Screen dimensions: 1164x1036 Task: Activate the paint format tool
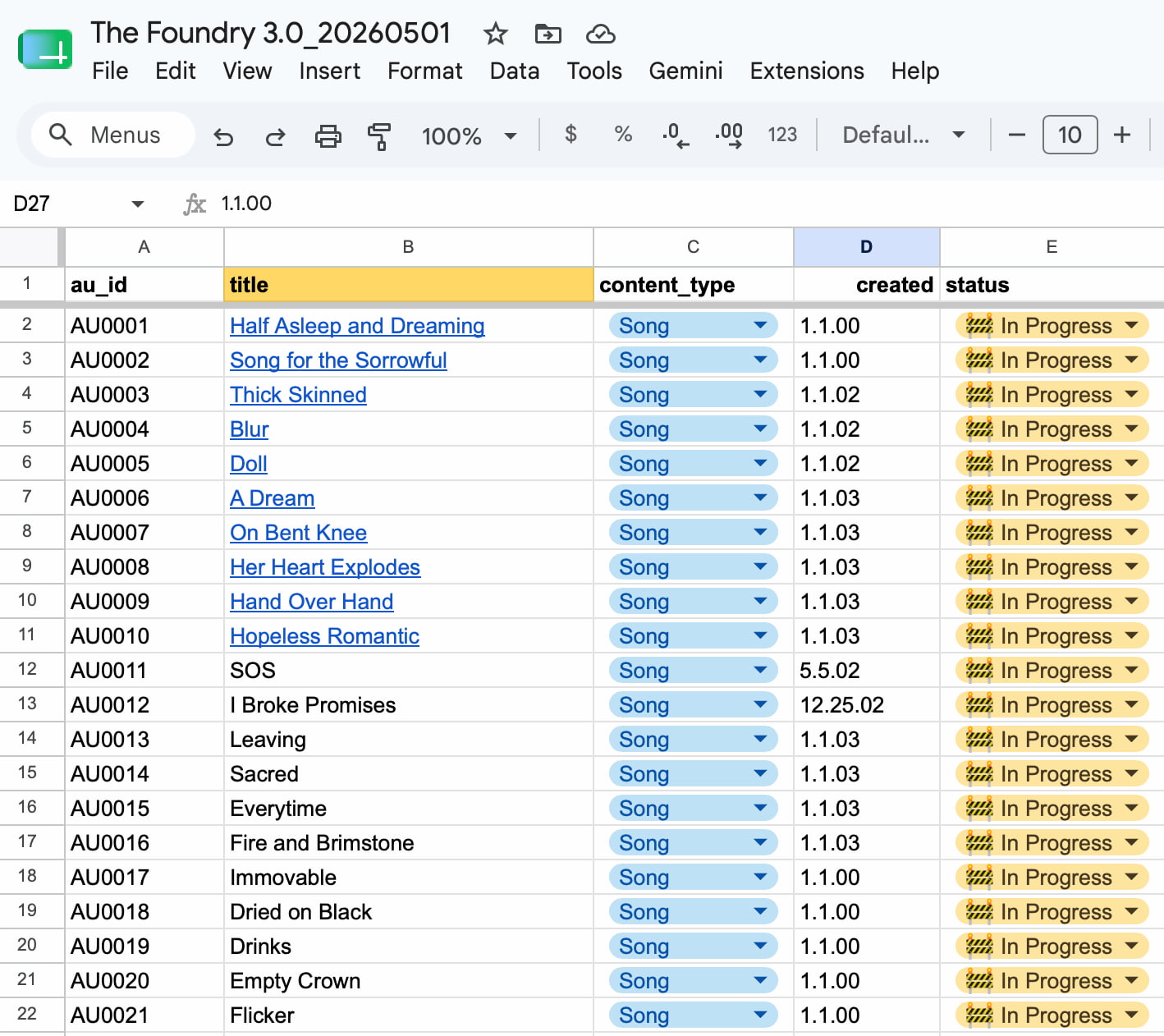379,135
